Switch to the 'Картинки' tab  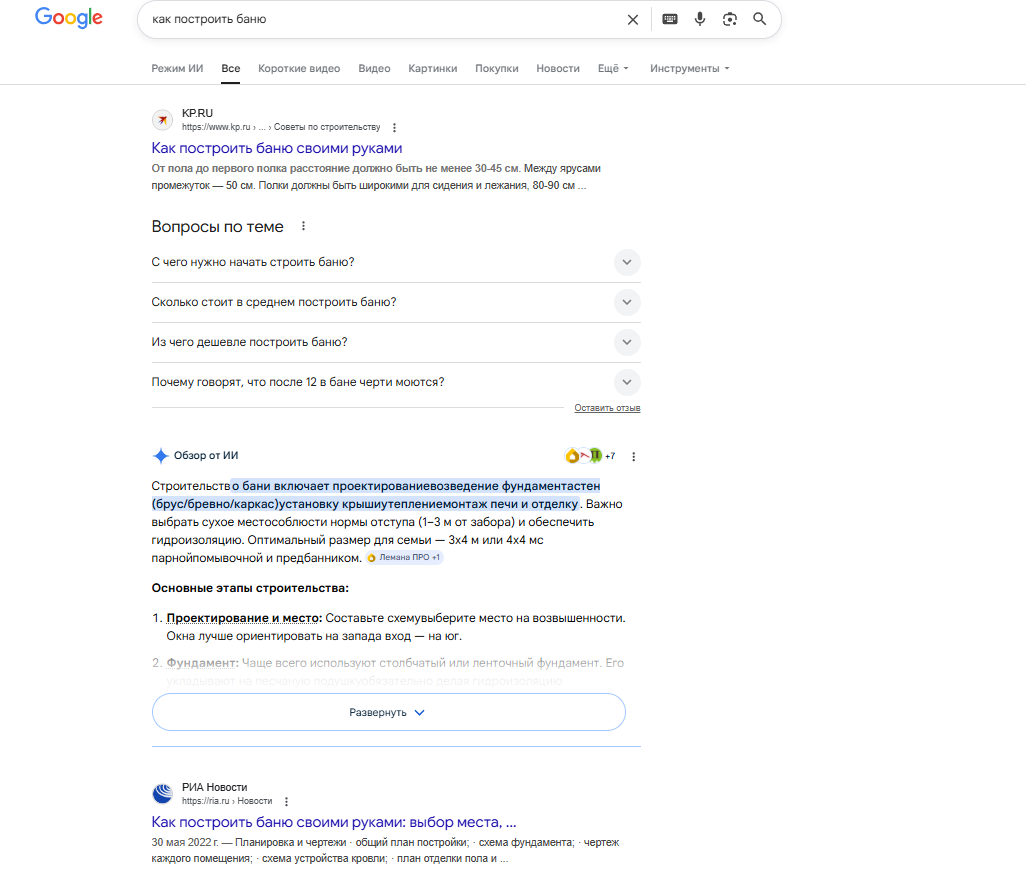coord(432,69)
